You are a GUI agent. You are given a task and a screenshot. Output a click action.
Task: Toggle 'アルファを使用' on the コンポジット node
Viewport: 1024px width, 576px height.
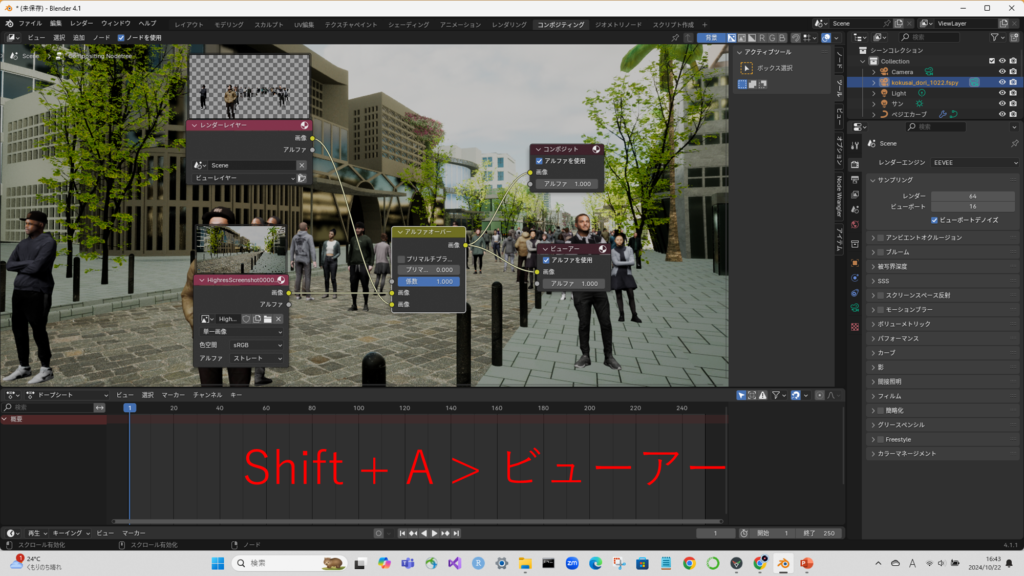[x=541, y=160]
